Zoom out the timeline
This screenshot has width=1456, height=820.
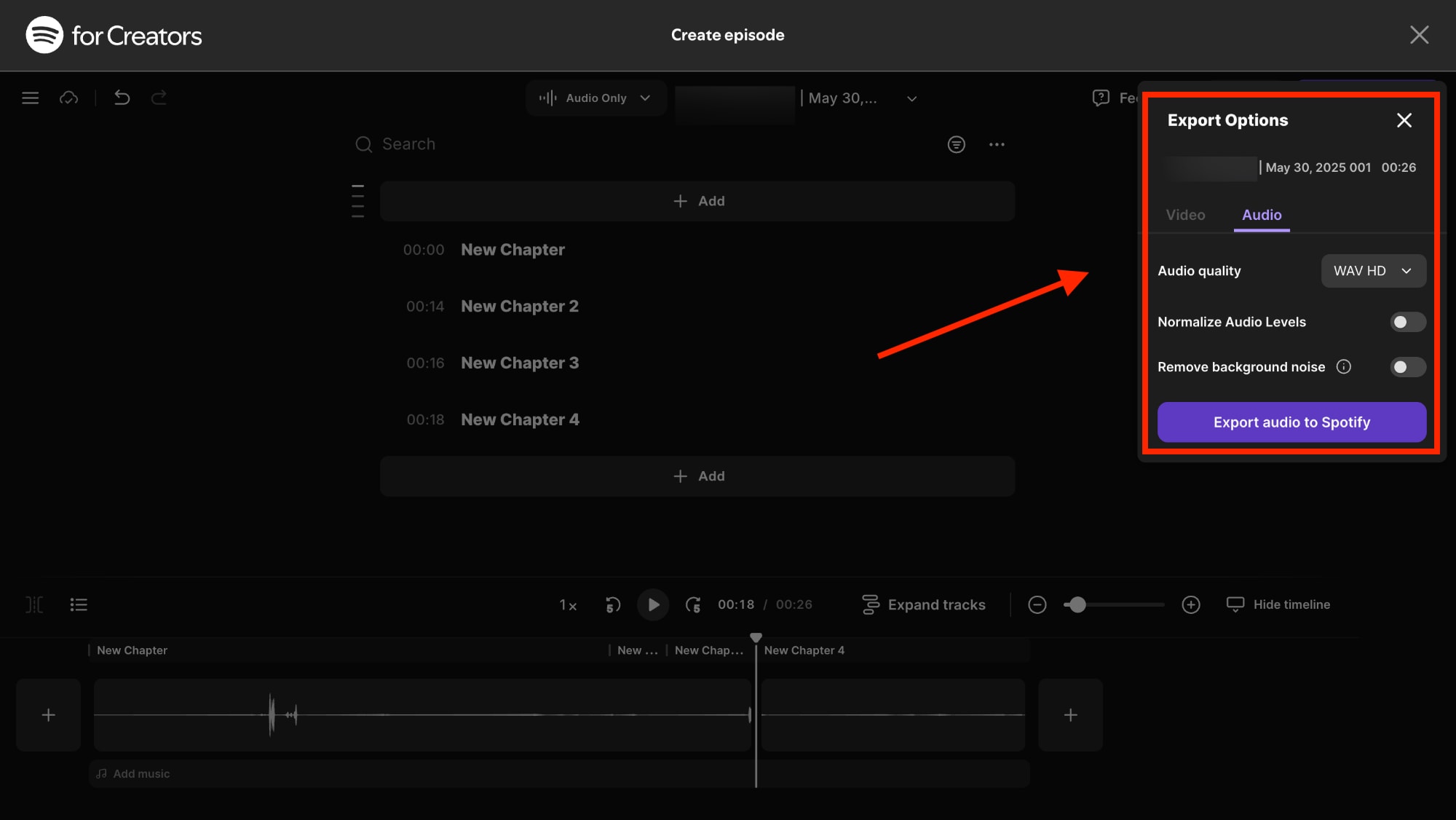pyautogui.click(x=1037, y=604)
